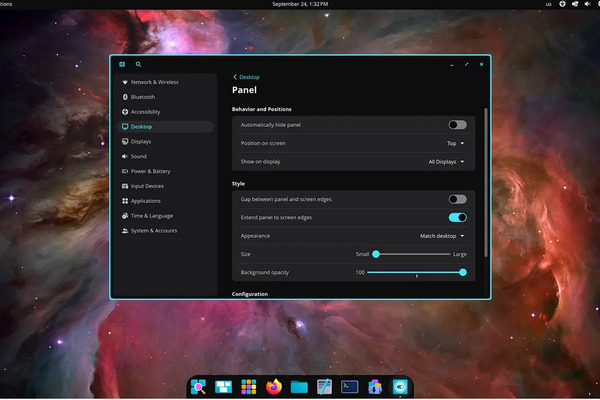Open the workspaces dock icon
600x400 pixels.
pos(223,387)
